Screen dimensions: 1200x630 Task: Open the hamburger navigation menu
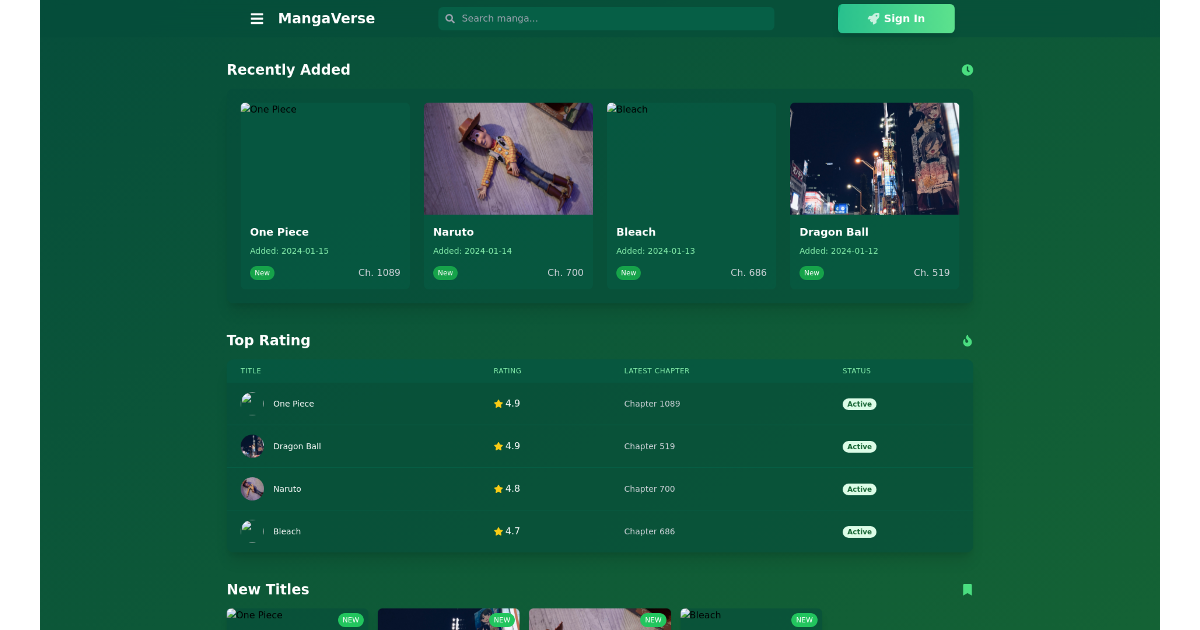click(257, 18)
